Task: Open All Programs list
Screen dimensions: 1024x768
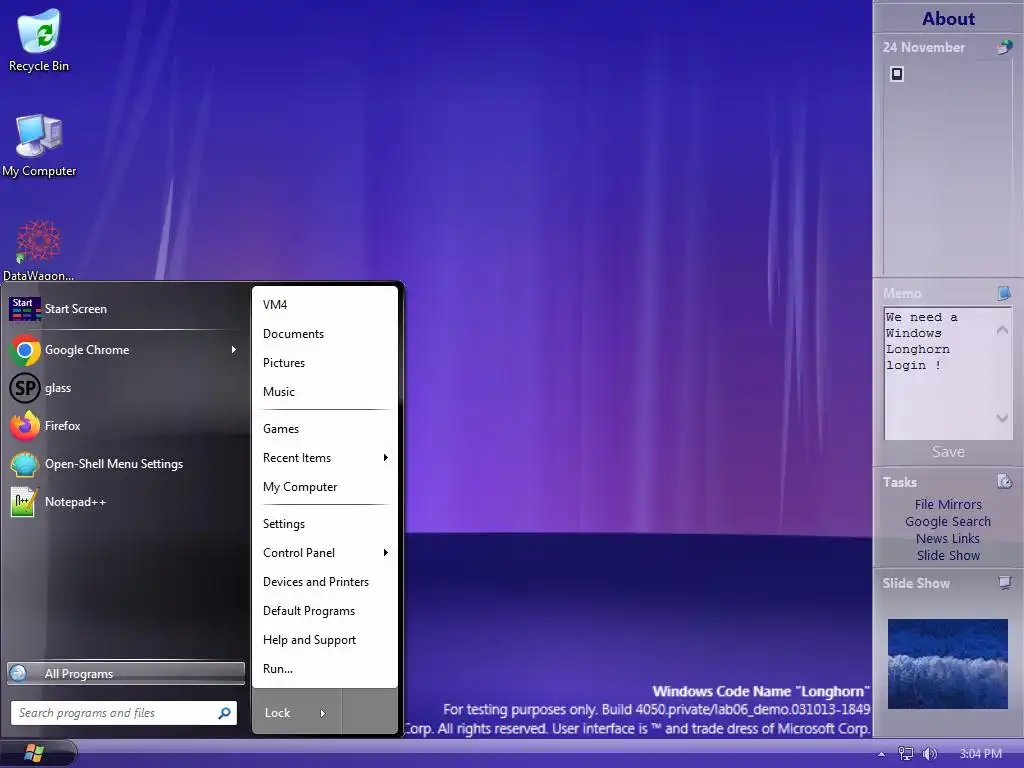Action: pos(126,673)
